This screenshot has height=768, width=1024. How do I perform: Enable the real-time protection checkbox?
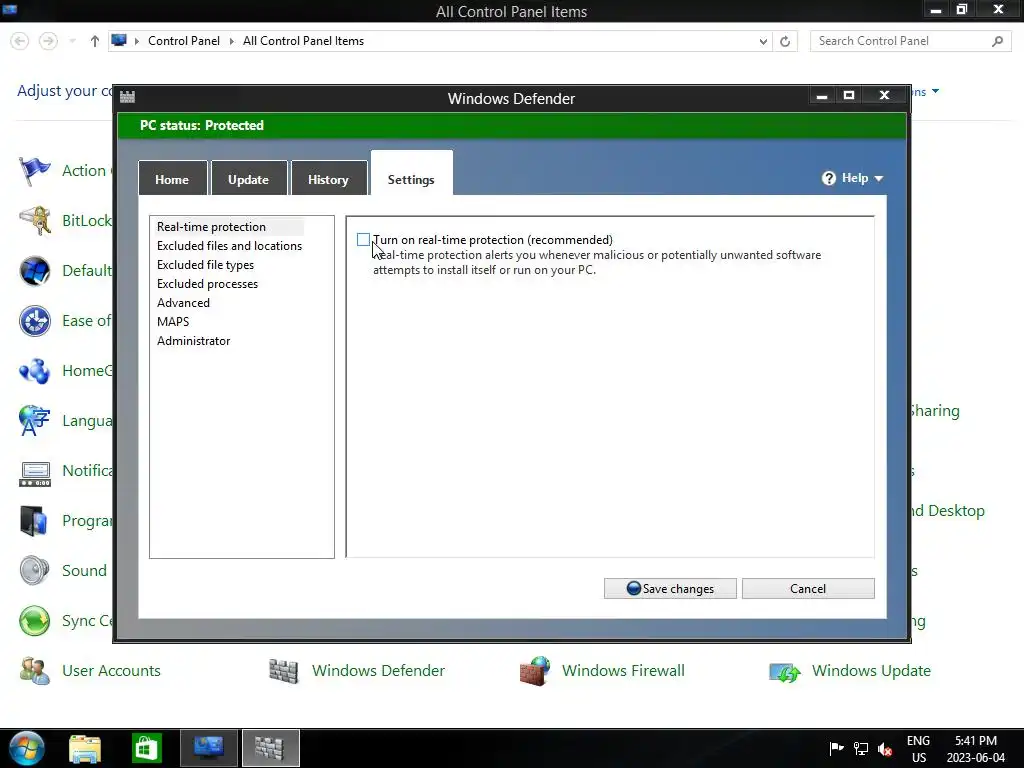click(x=363, y=240)
